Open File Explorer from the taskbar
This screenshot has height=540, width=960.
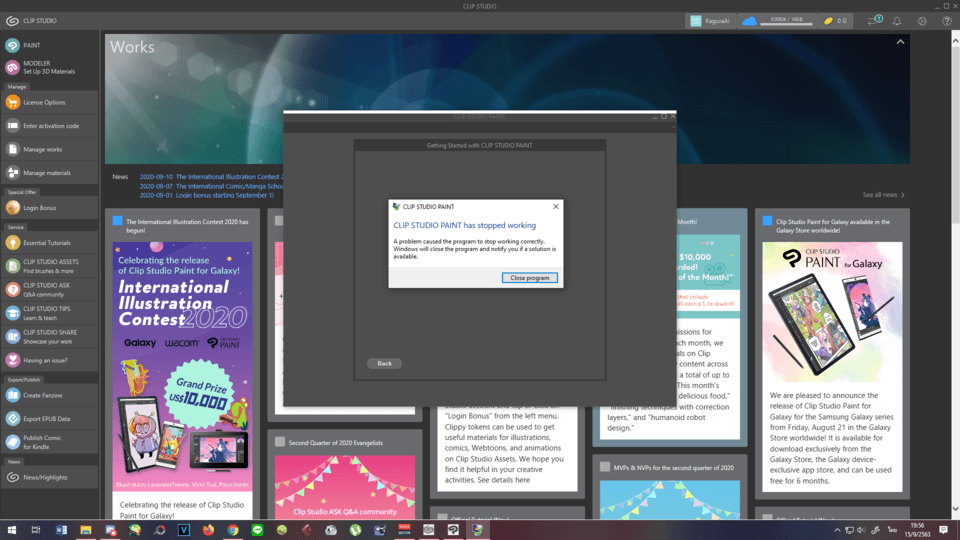(86, 530)
